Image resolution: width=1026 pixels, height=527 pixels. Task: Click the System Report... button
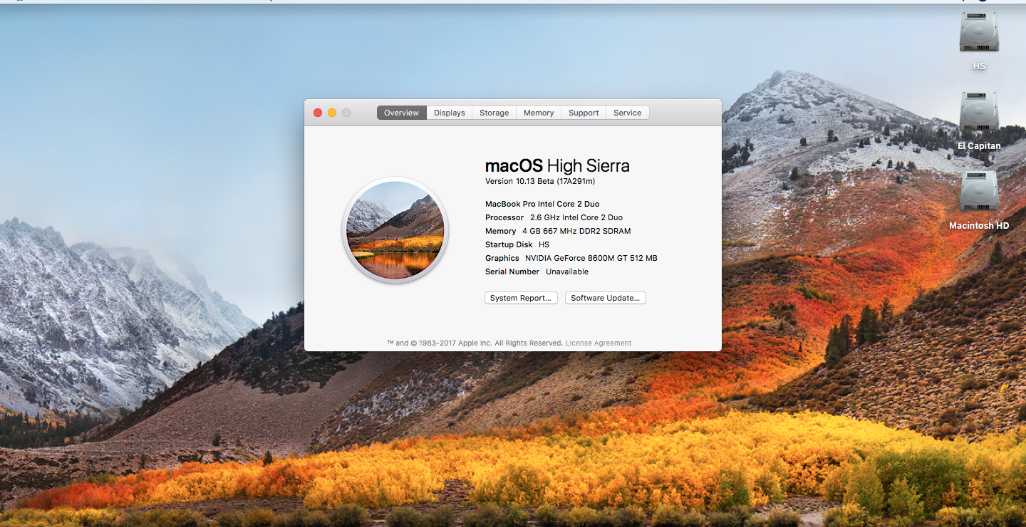coord(521,298)
